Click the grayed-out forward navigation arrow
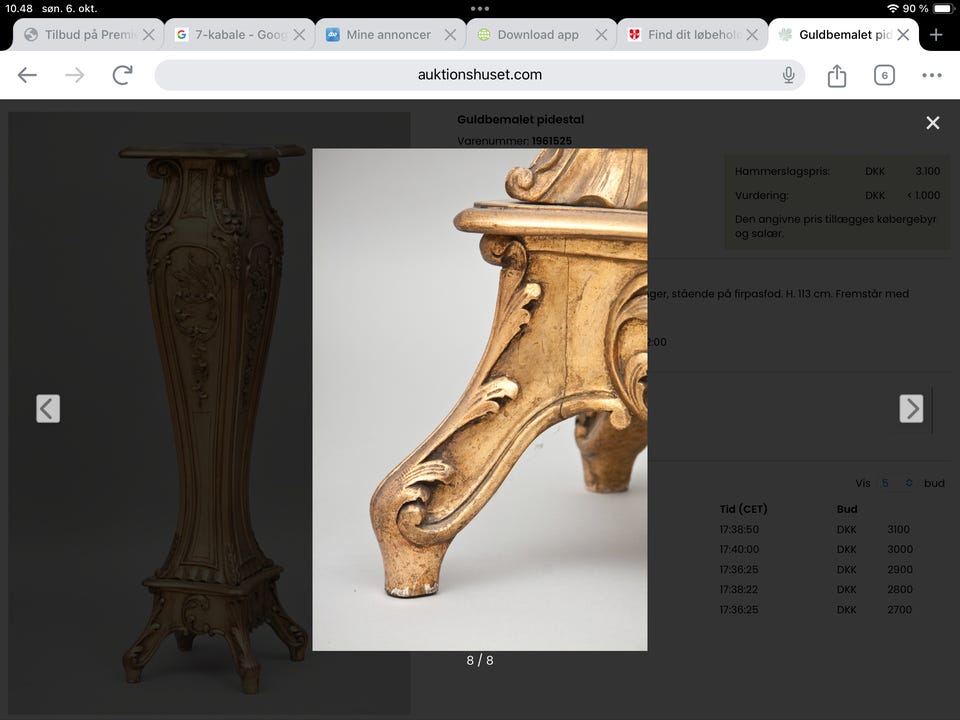960x720 pixels. point(74,74)
